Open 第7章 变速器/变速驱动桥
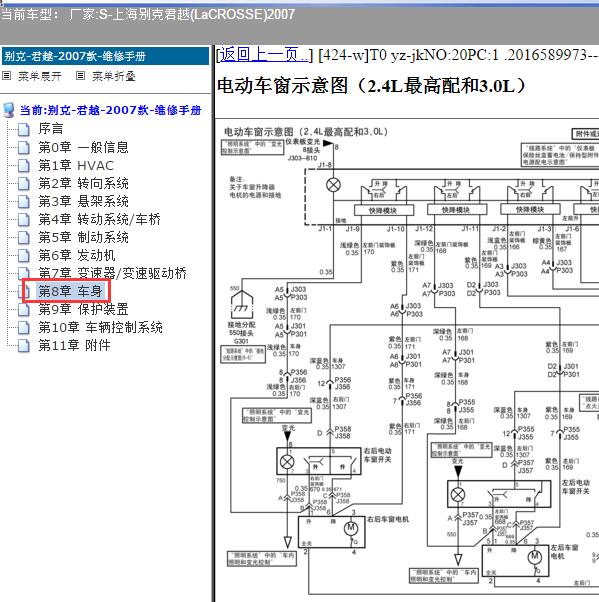 (x=113, y=273)
